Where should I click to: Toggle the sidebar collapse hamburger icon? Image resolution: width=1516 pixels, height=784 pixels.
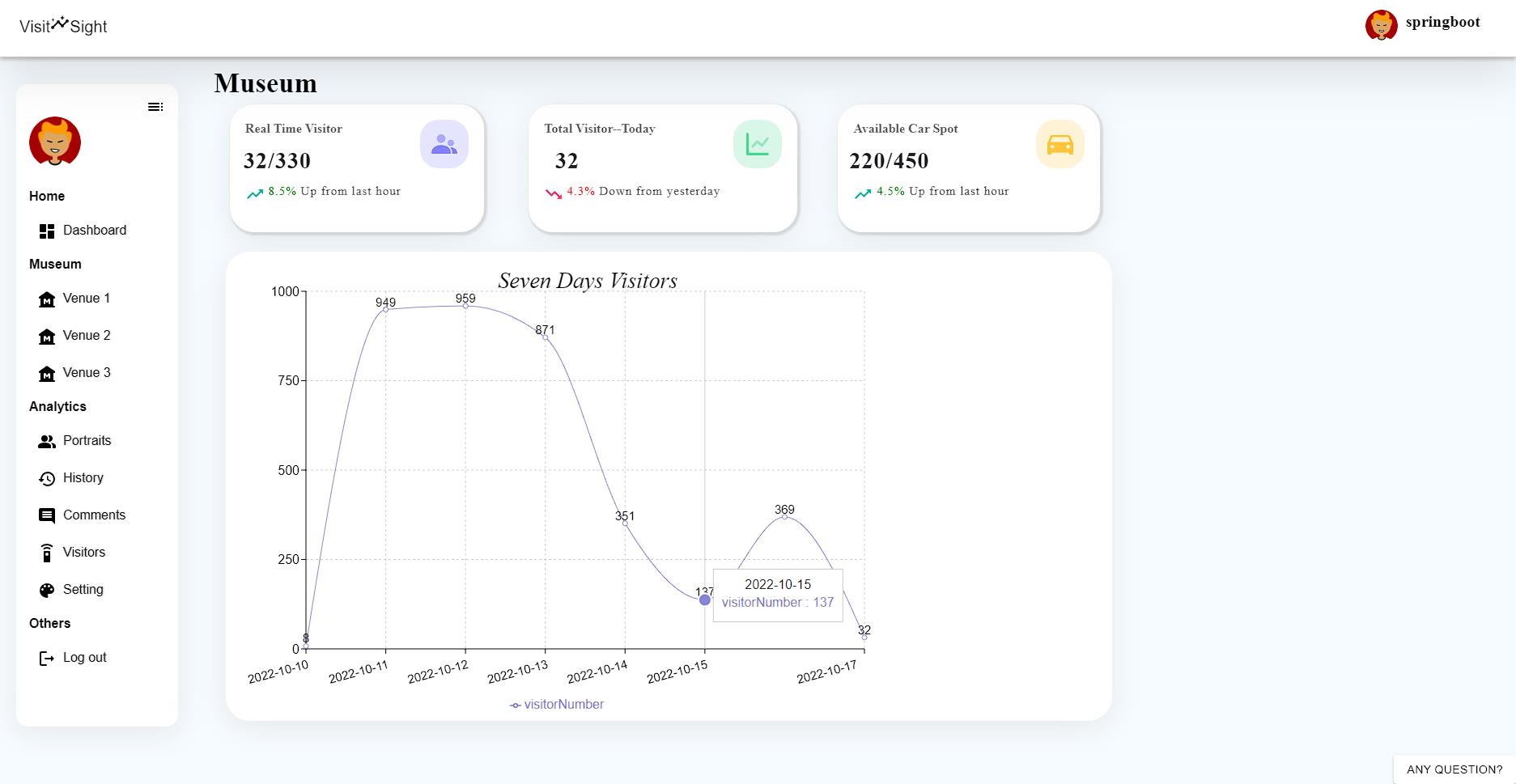[156, 106]
